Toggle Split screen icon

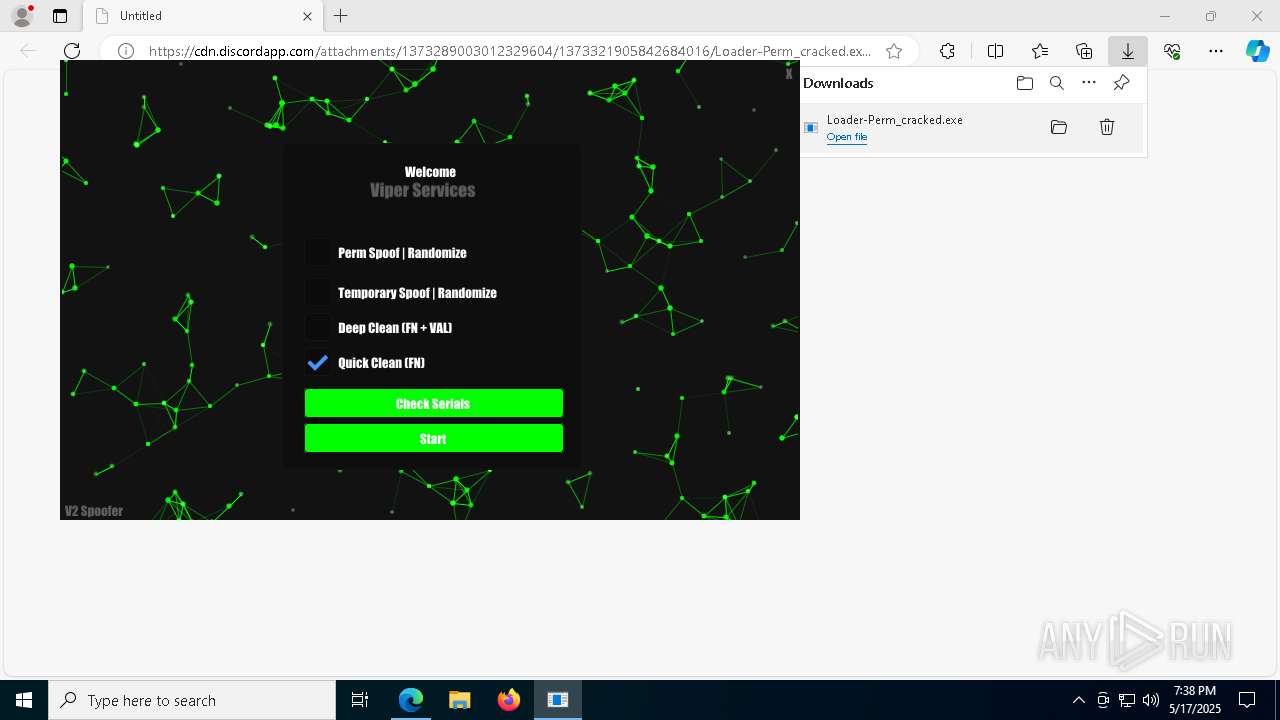coord(996,51)
